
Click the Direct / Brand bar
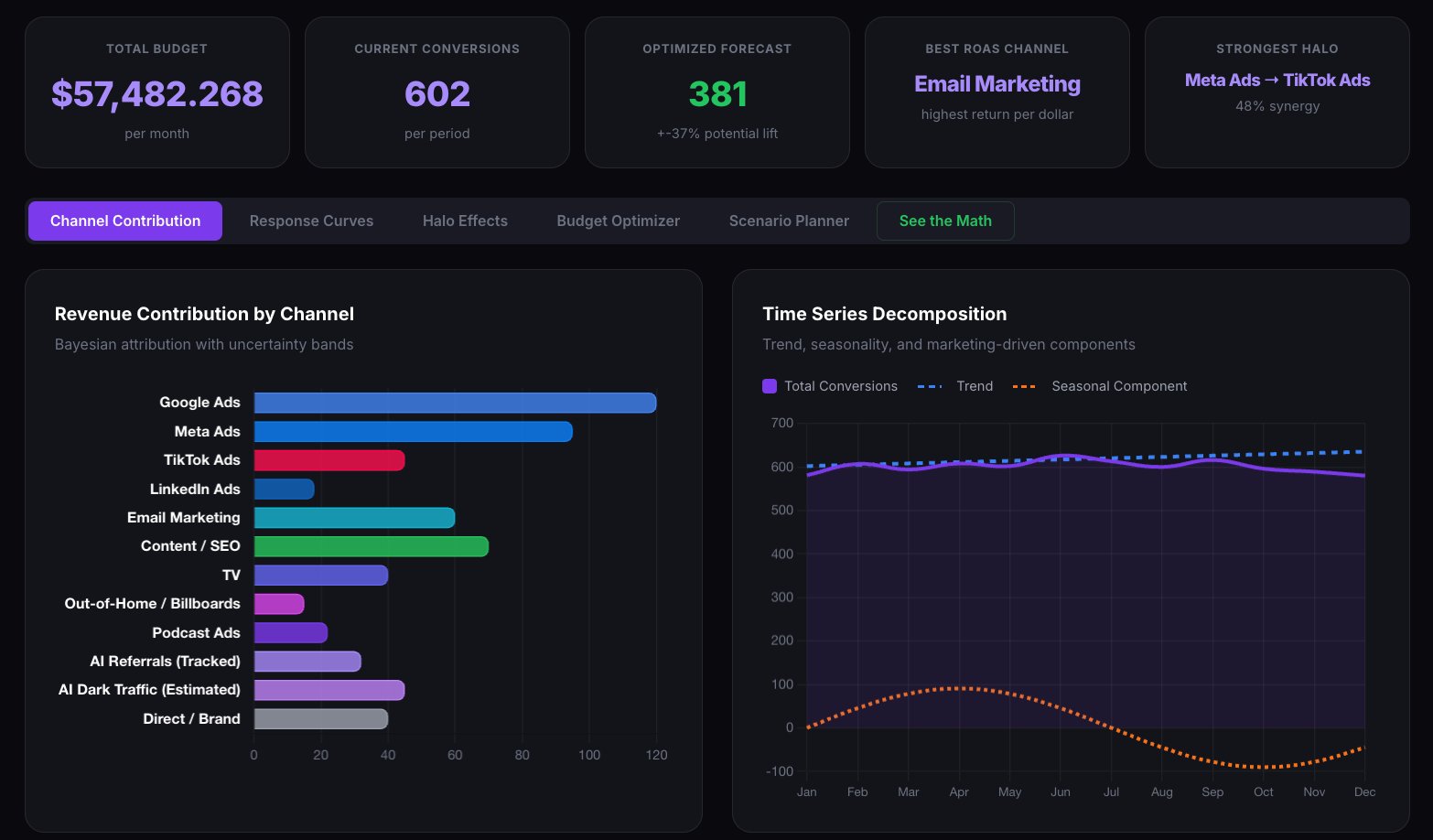click(x=321, y=719)
